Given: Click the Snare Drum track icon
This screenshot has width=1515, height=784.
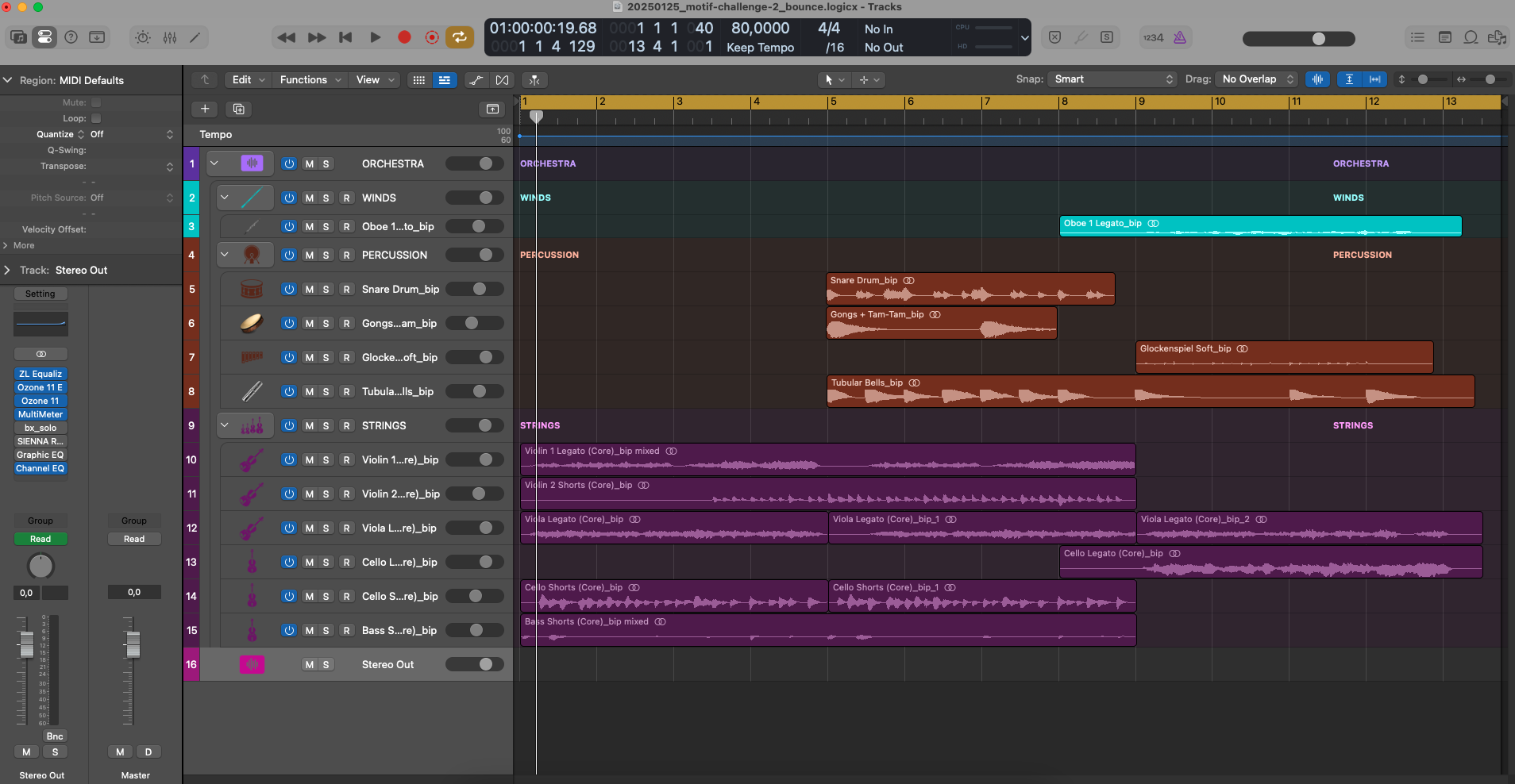Looking at the screenshot, I should pyautogui.click(x=252, y=289).
